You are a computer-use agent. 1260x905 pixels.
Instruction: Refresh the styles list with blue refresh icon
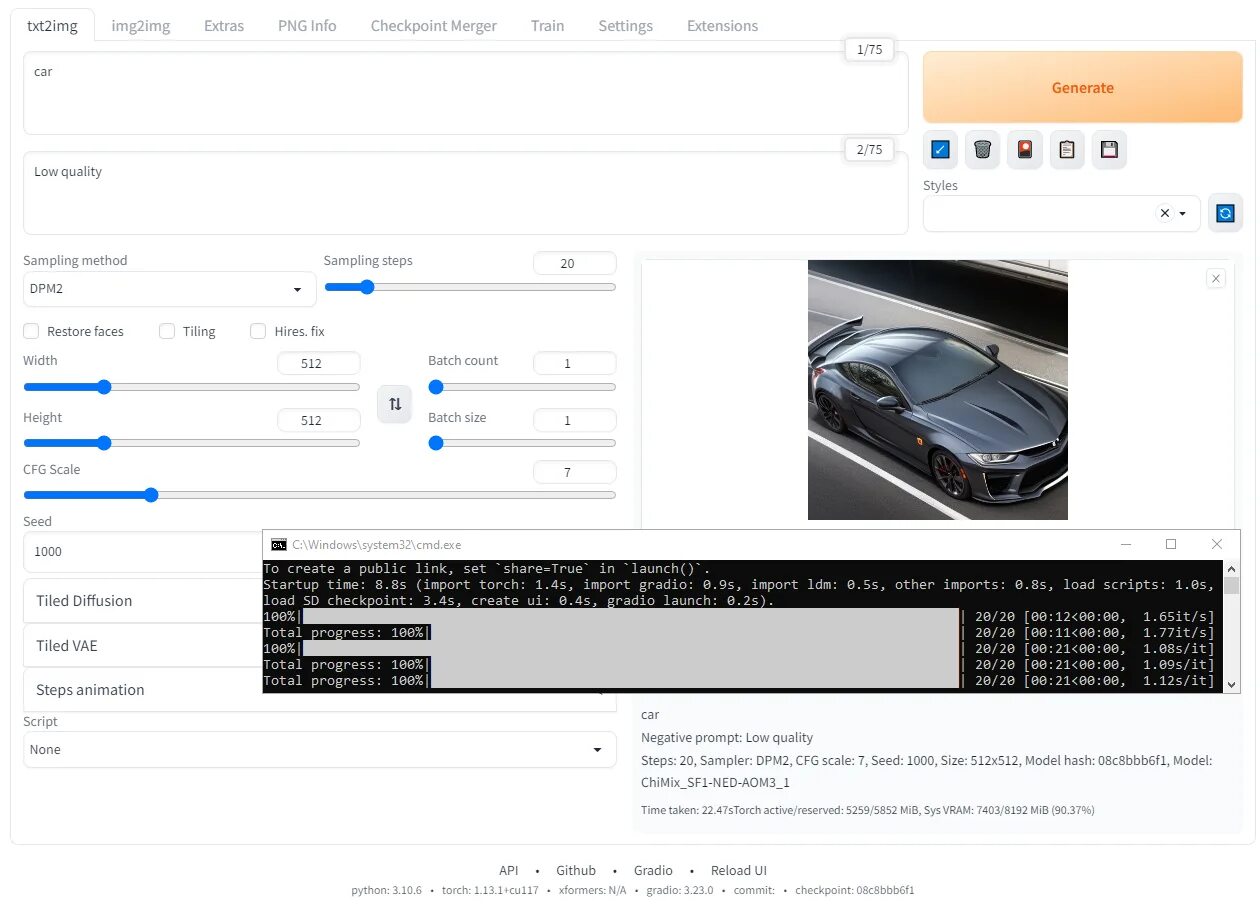(1225, 212)
